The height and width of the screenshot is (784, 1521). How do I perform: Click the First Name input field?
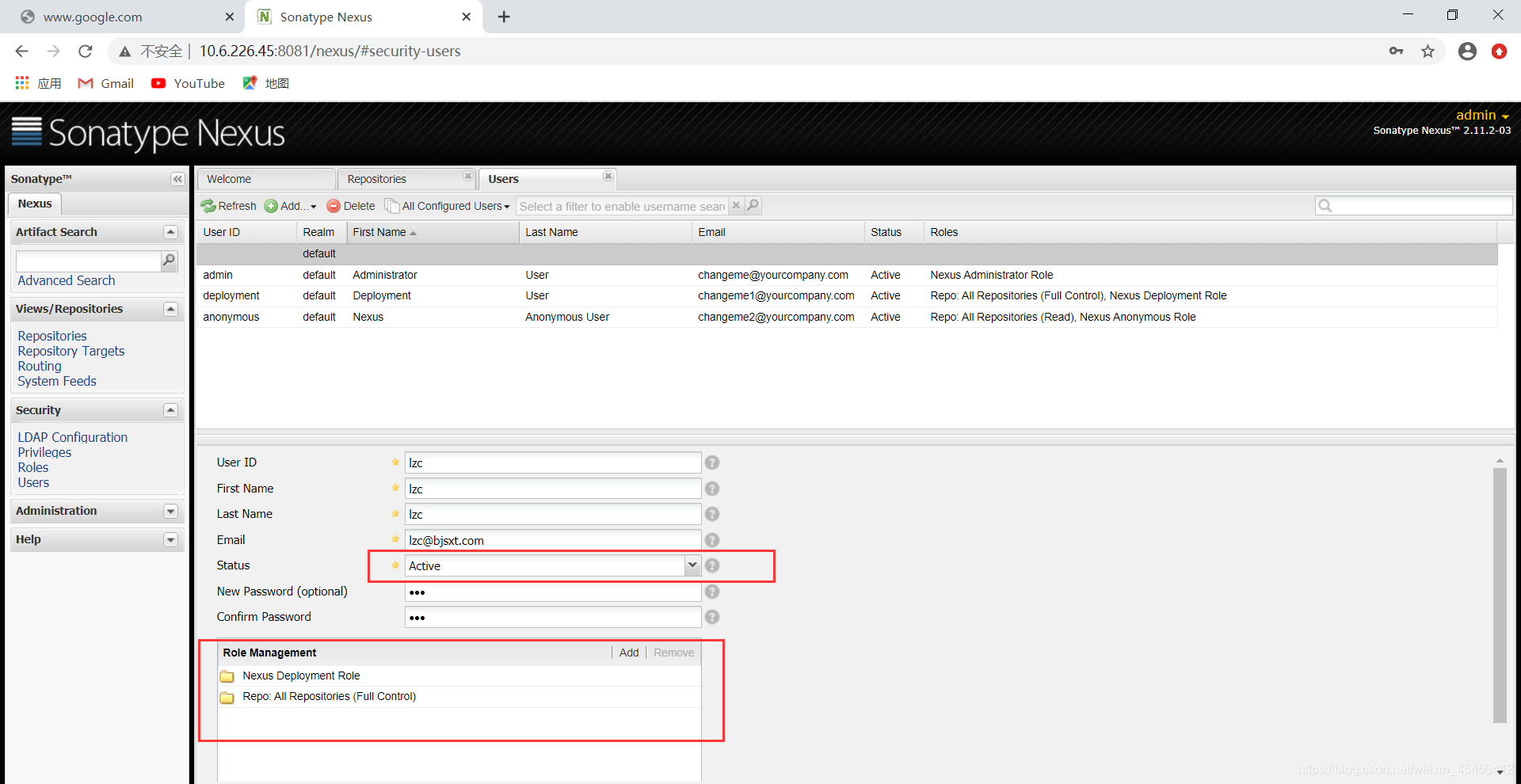pyautogui.click(x=553, y=489)
